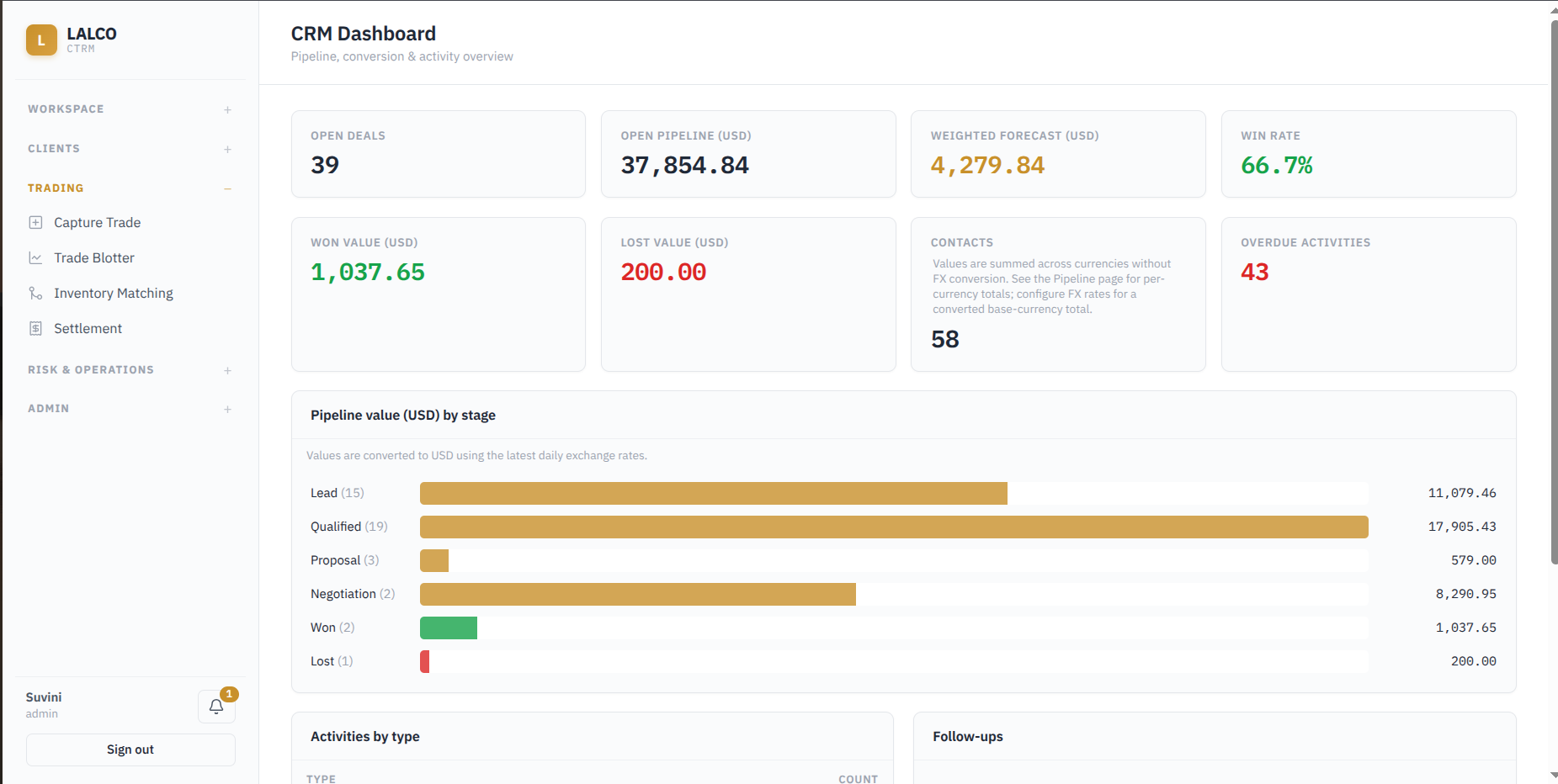Click the Won (2) stage label
1558x784 pixels.
[332, 628]
